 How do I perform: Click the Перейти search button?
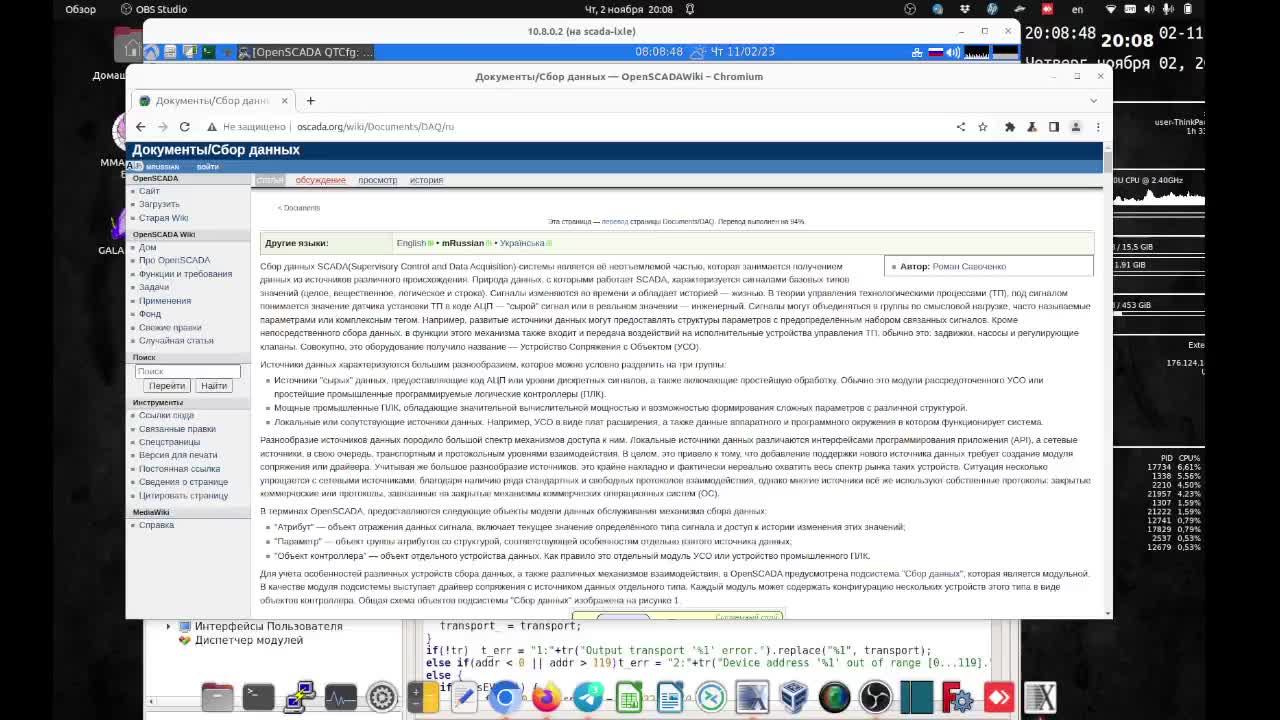(166, 386)
